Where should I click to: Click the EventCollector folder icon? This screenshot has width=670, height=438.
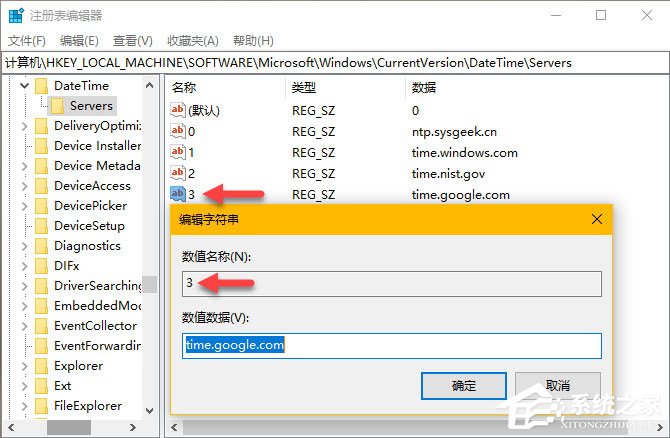point(41,326)
